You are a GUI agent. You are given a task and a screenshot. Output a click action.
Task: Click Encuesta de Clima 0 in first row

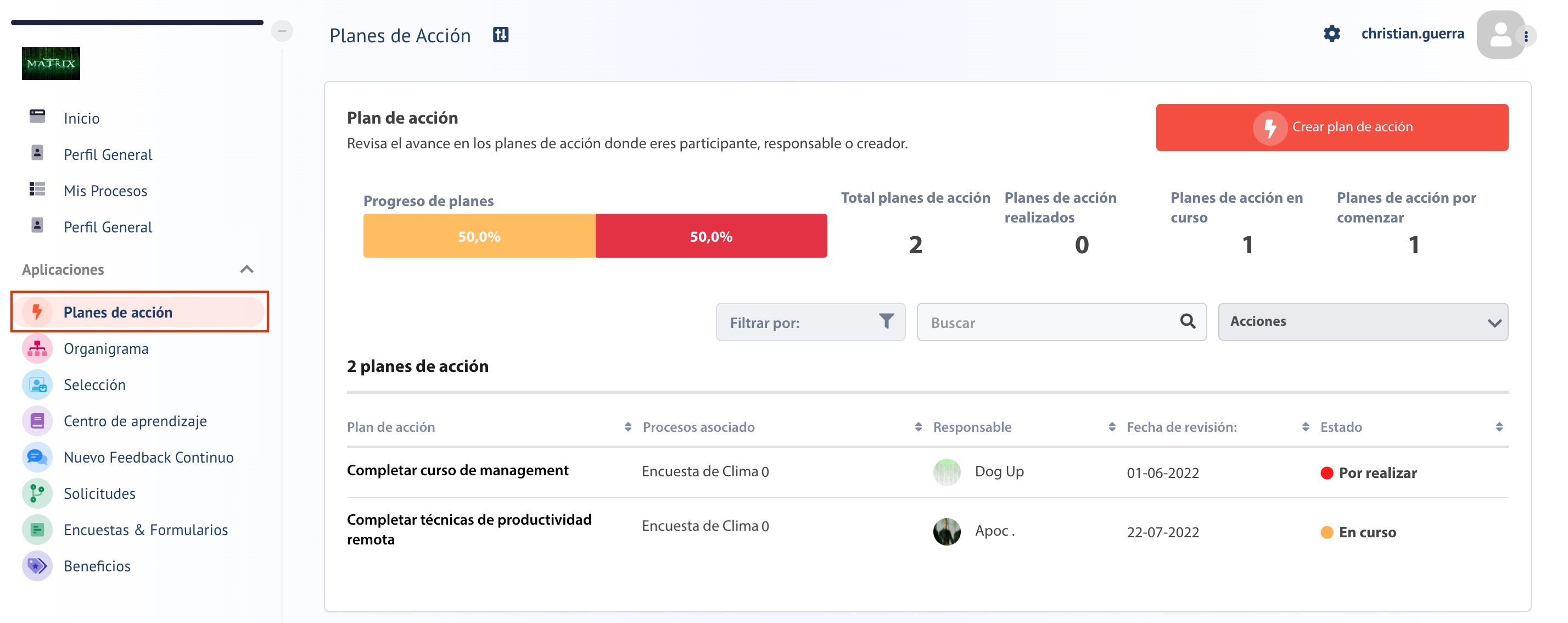(x=705, y=471)
